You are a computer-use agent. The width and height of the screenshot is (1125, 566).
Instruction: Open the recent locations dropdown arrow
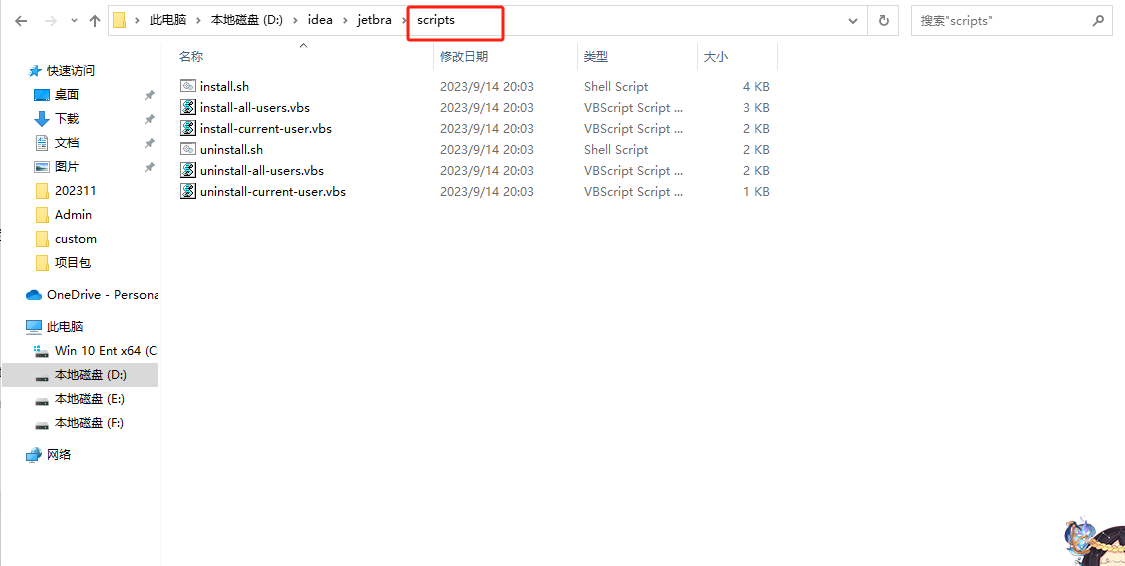coord(73,21)
